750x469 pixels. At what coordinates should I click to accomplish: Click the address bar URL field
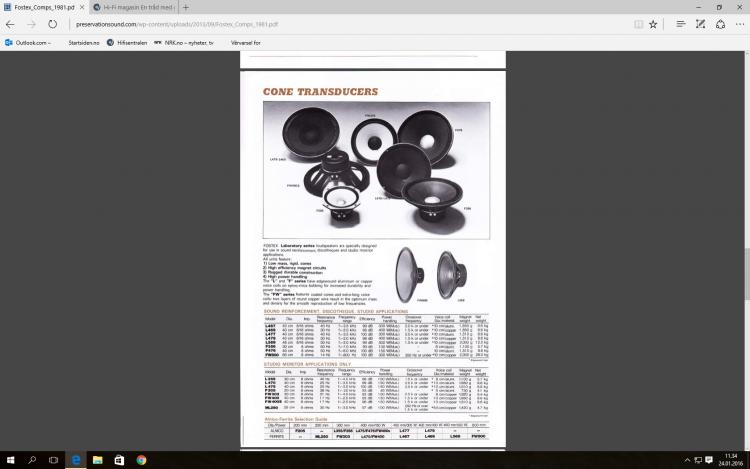click(x=352, y=24)
